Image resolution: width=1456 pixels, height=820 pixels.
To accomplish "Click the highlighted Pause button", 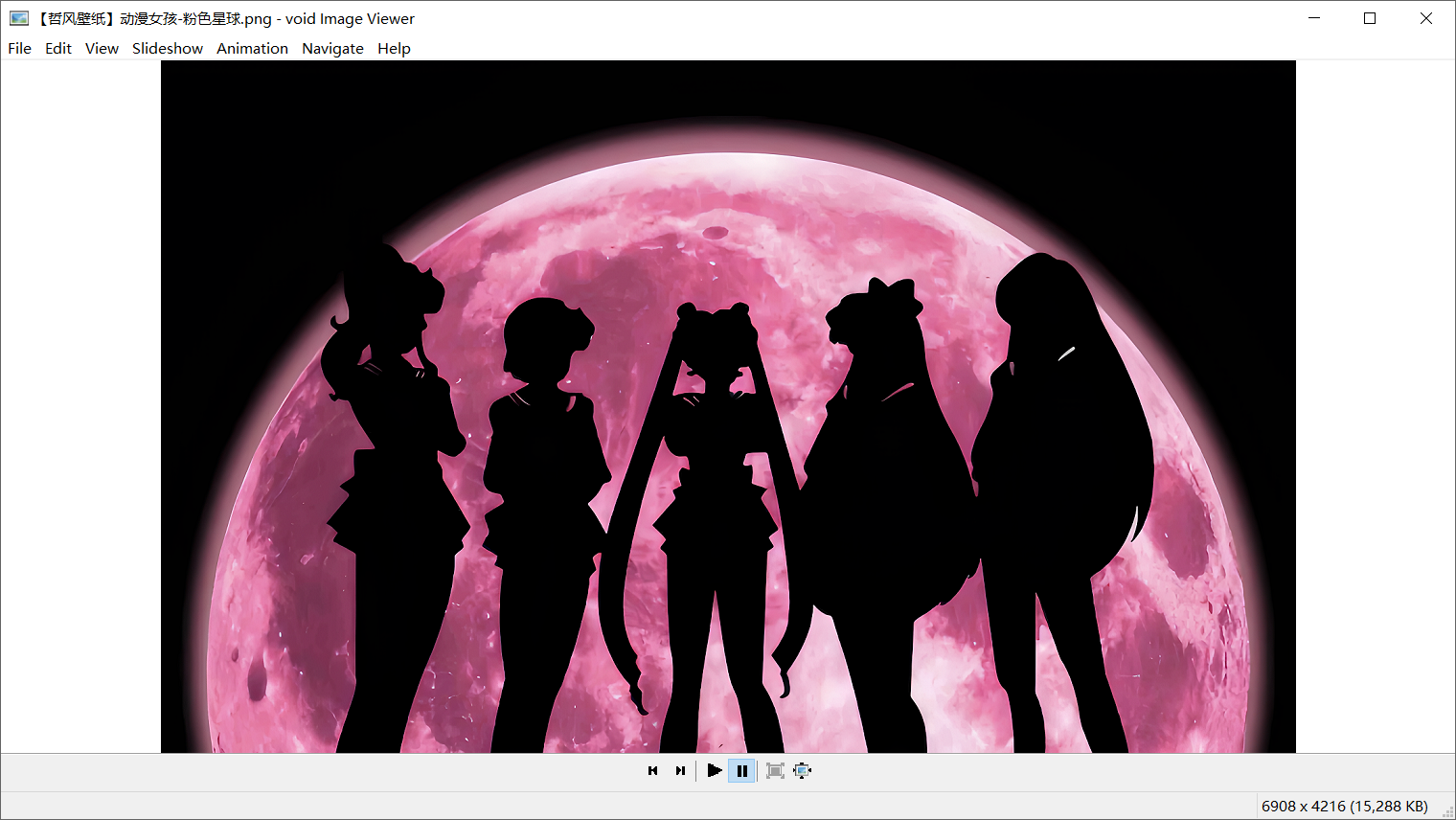I will [x=741, y=770].
